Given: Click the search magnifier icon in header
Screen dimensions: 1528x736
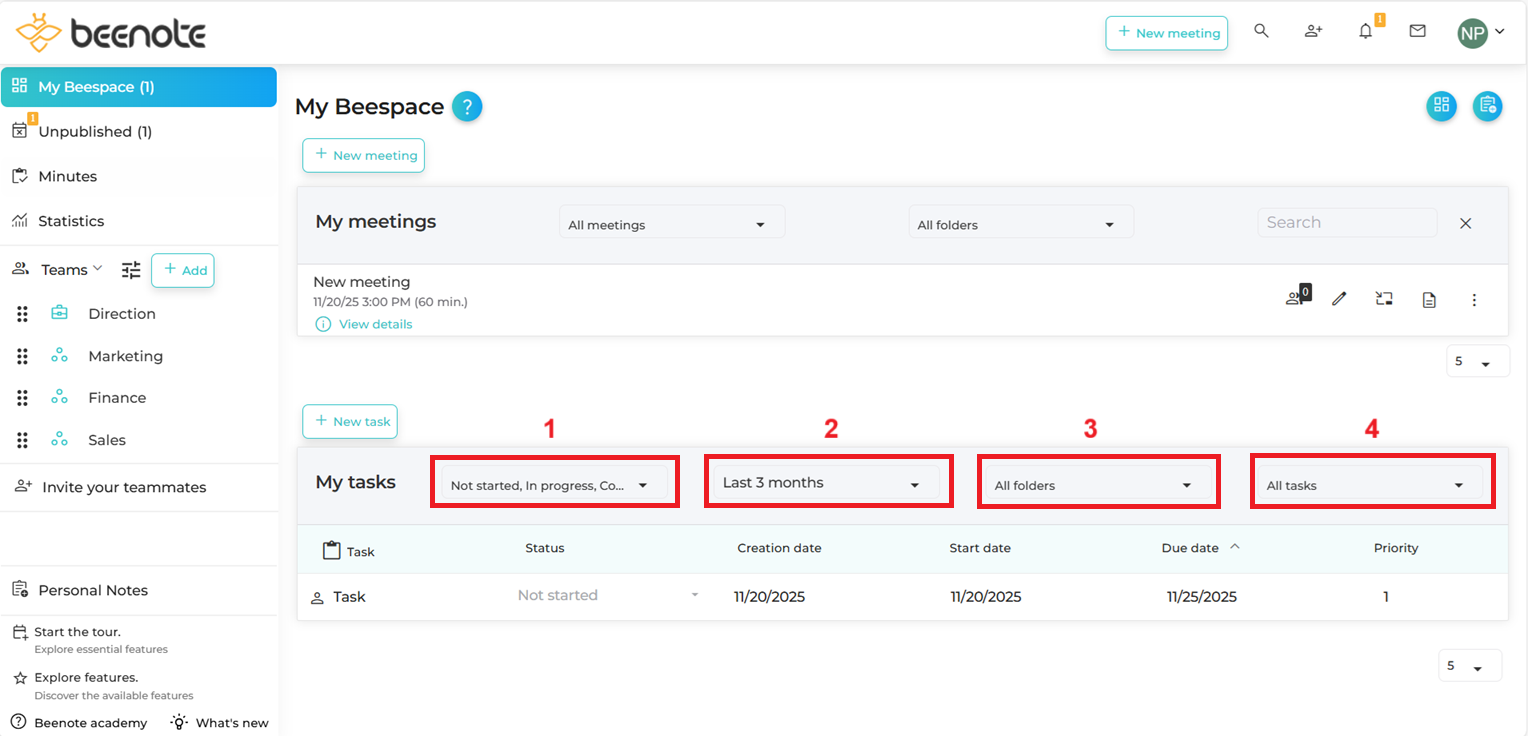Looking at the screenshot, I should click(1261, 31).
